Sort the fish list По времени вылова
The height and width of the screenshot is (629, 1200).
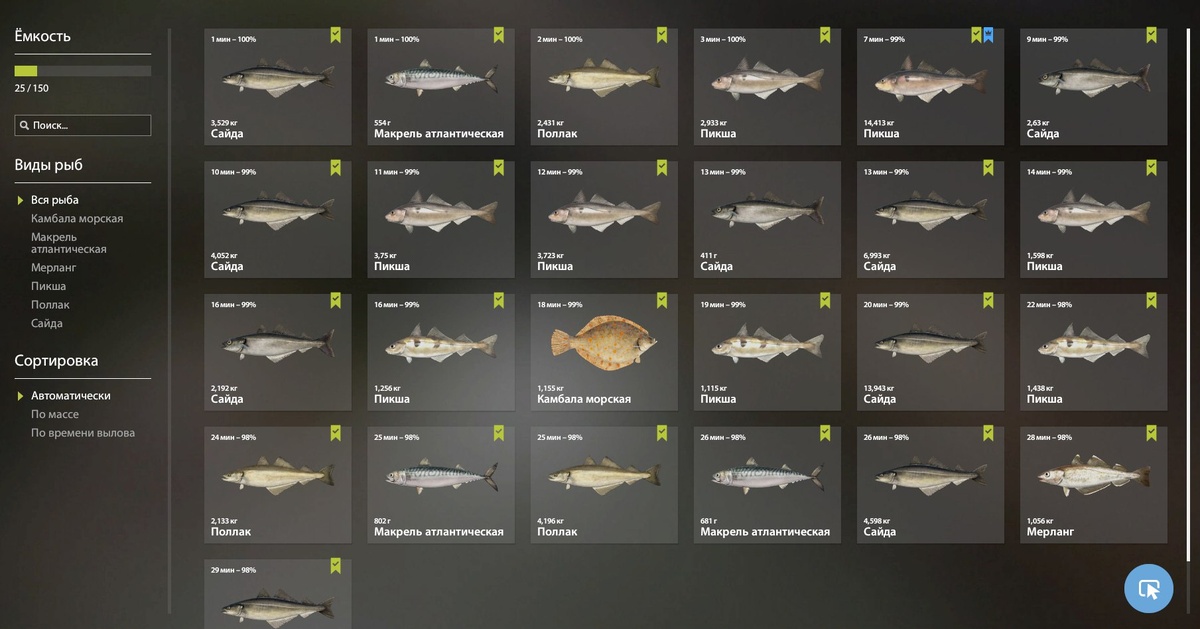pos(83,433)
